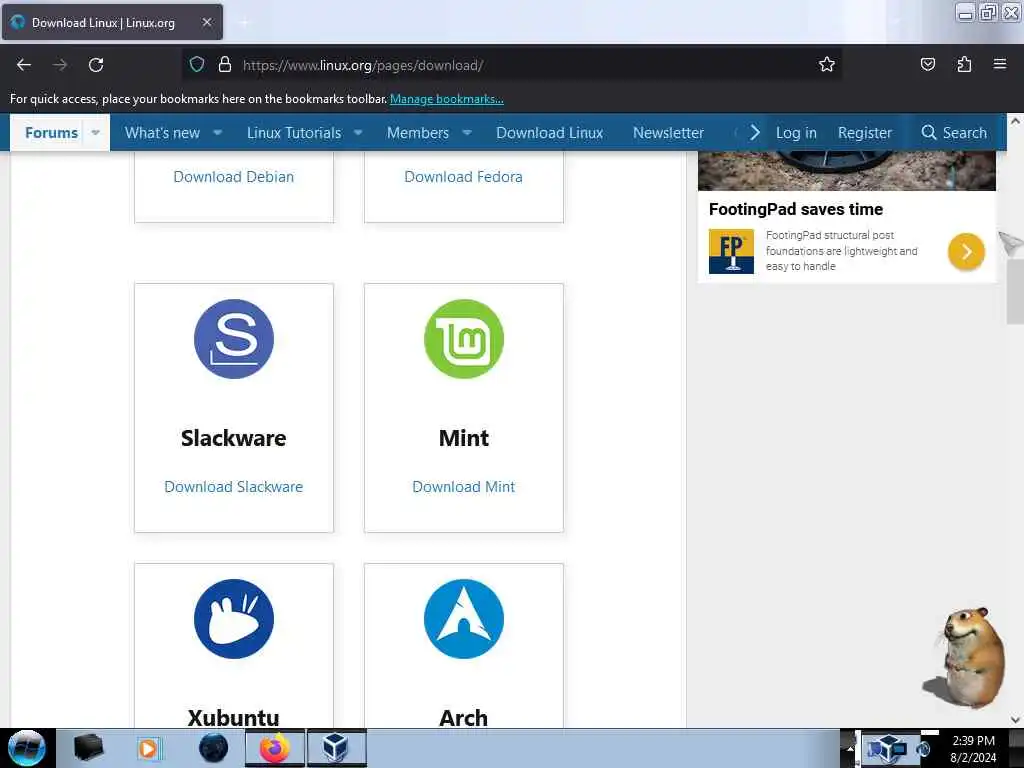Open the media player taskbar icon
Viewport: 1024px width, 768px height.
[x=149, y=748]
